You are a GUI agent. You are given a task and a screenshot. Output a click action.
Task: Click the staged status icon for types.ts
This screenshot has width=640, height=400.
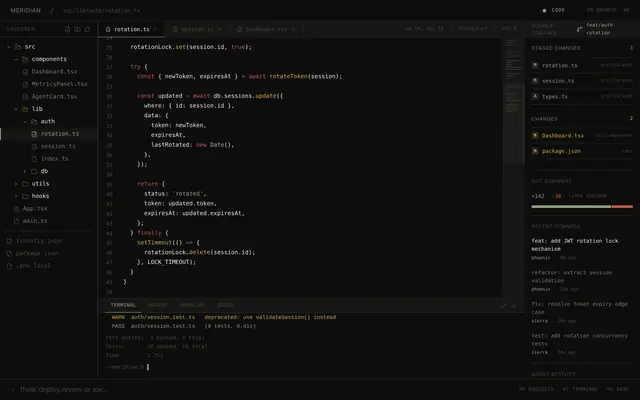tap(535, 96)
